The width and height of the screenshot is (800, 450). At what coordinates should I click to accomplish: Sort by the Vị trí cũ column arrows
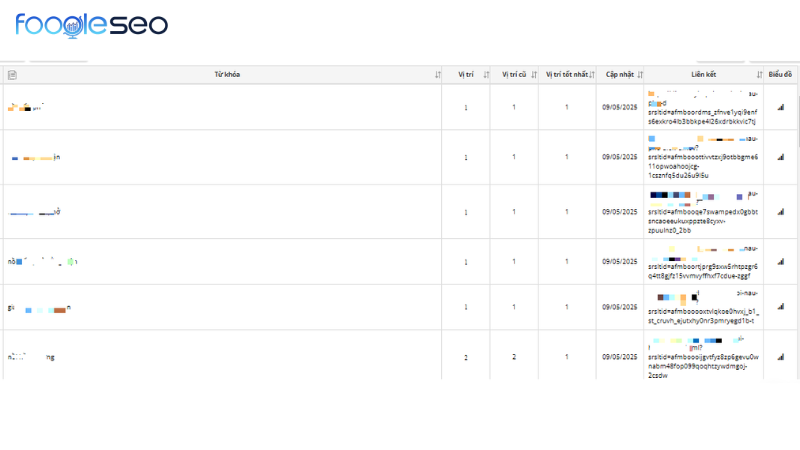(x=535, y=75)
